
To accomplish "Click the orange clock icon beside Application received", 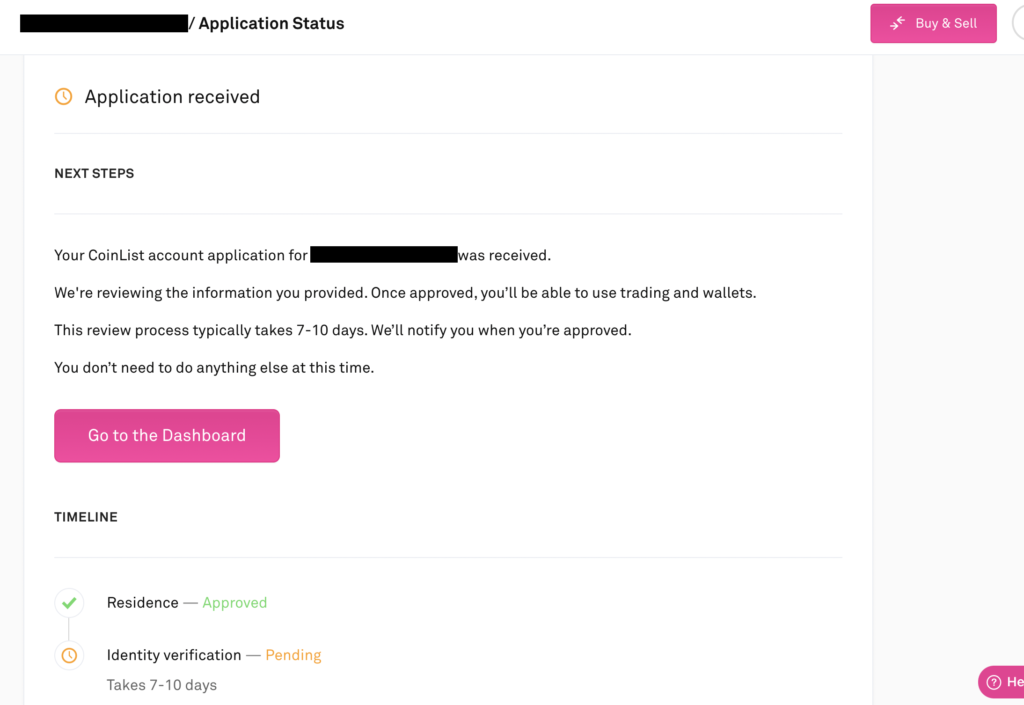I will [x=63, y=97].
